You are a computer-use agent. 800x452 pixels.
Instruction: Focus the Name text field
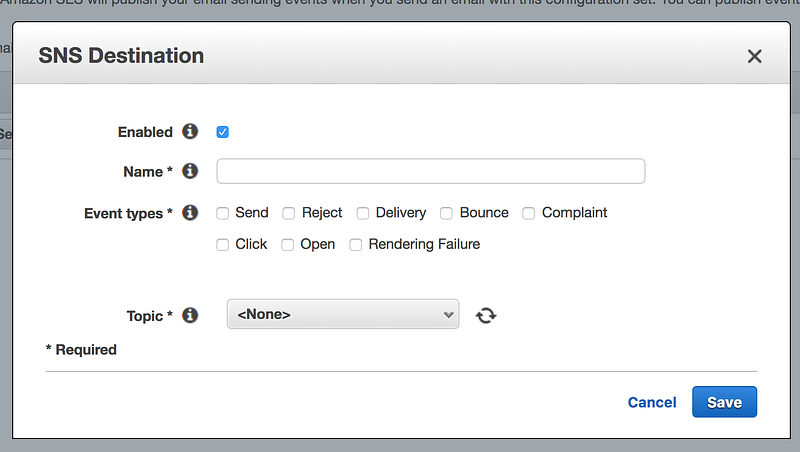(x=430, y=171)
